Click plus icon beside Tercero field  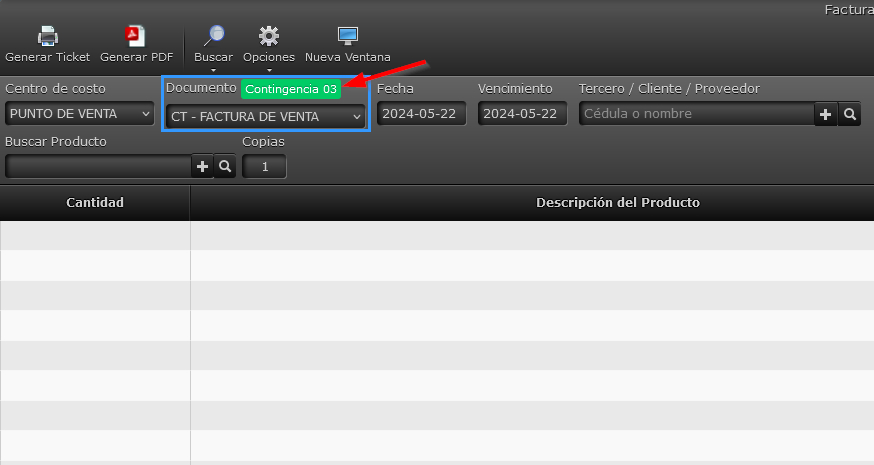coord(826,115)
